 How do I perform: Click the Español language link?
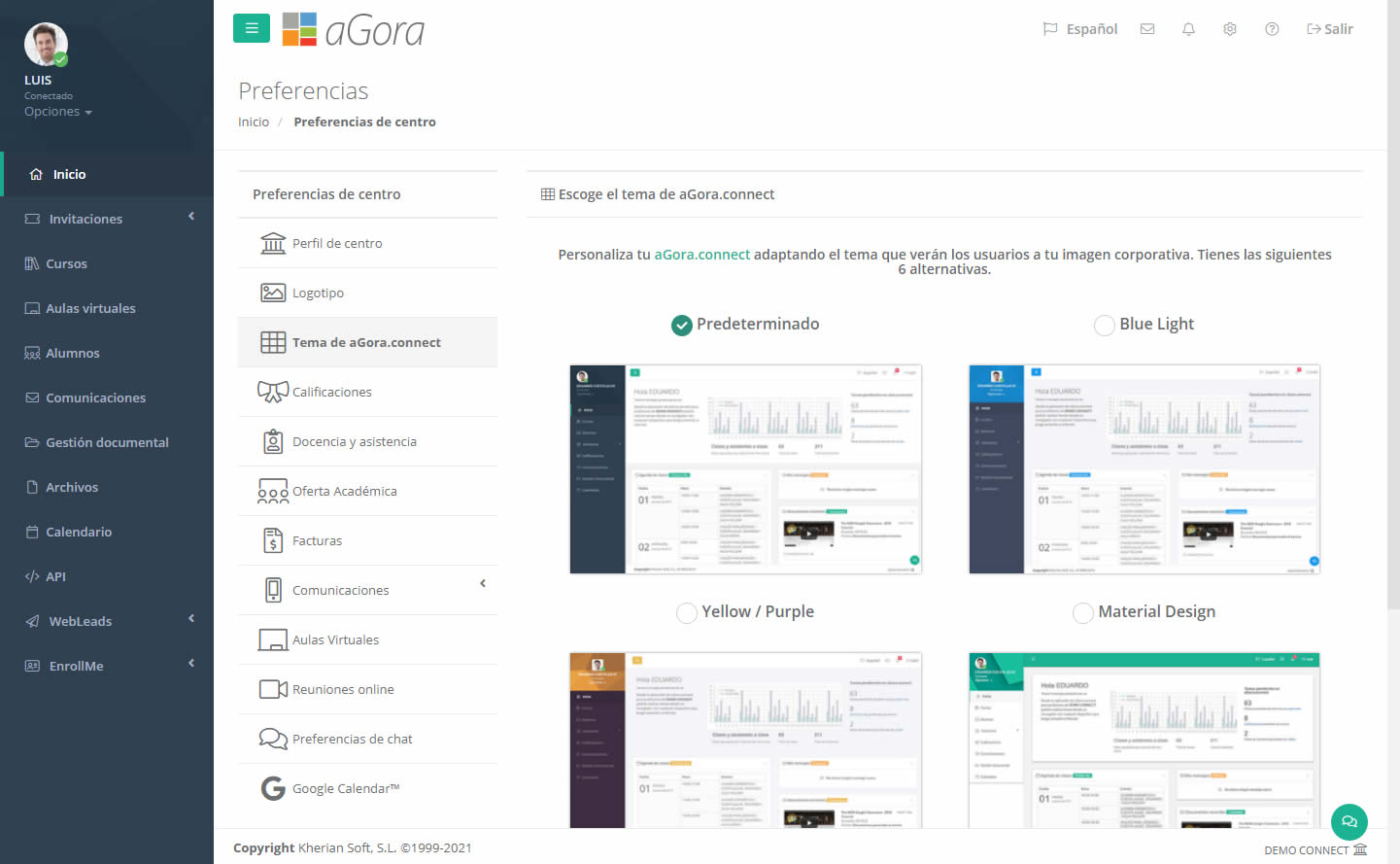(x=1092, y=29)
